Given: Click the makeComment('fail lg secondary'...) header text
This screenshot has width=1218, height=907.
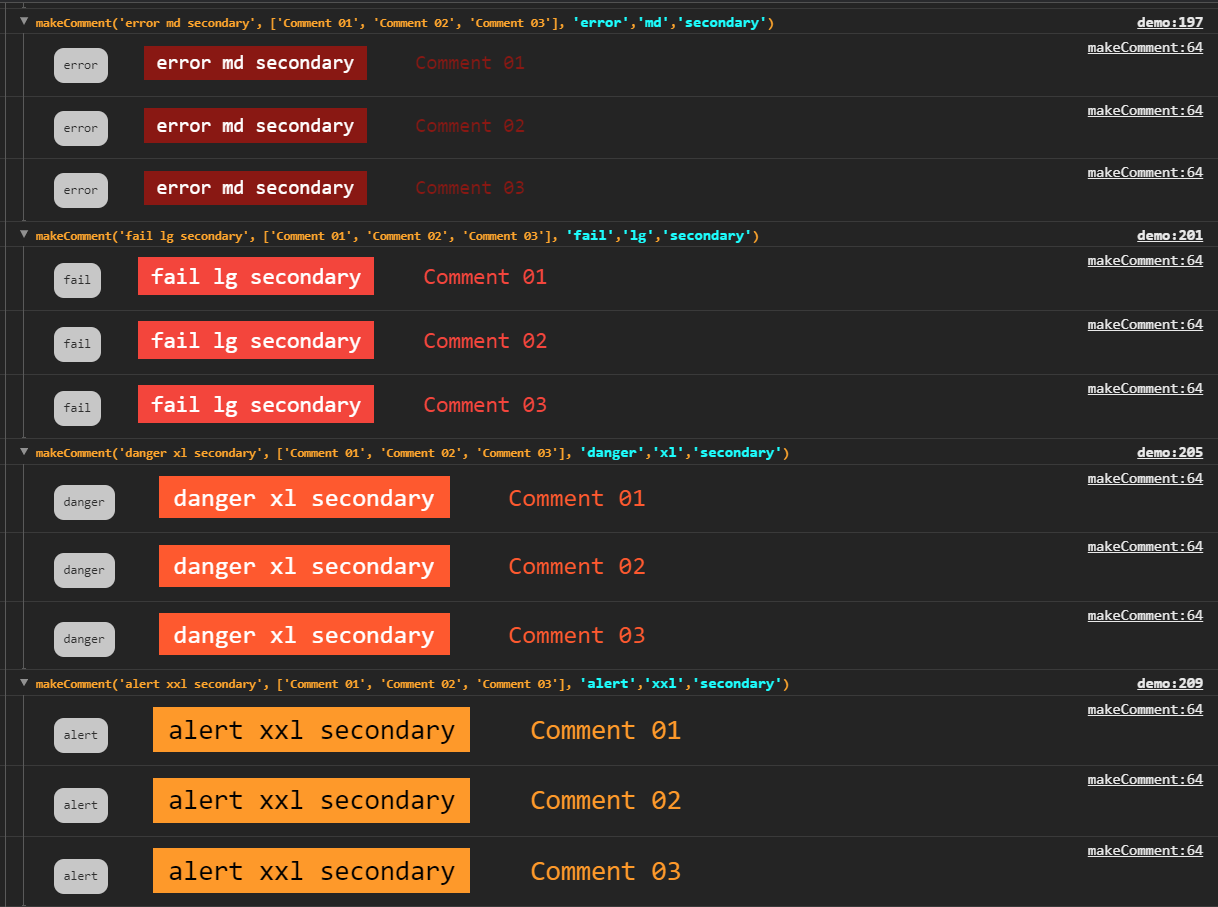Looking at the screenshot, I should [397, 235].
